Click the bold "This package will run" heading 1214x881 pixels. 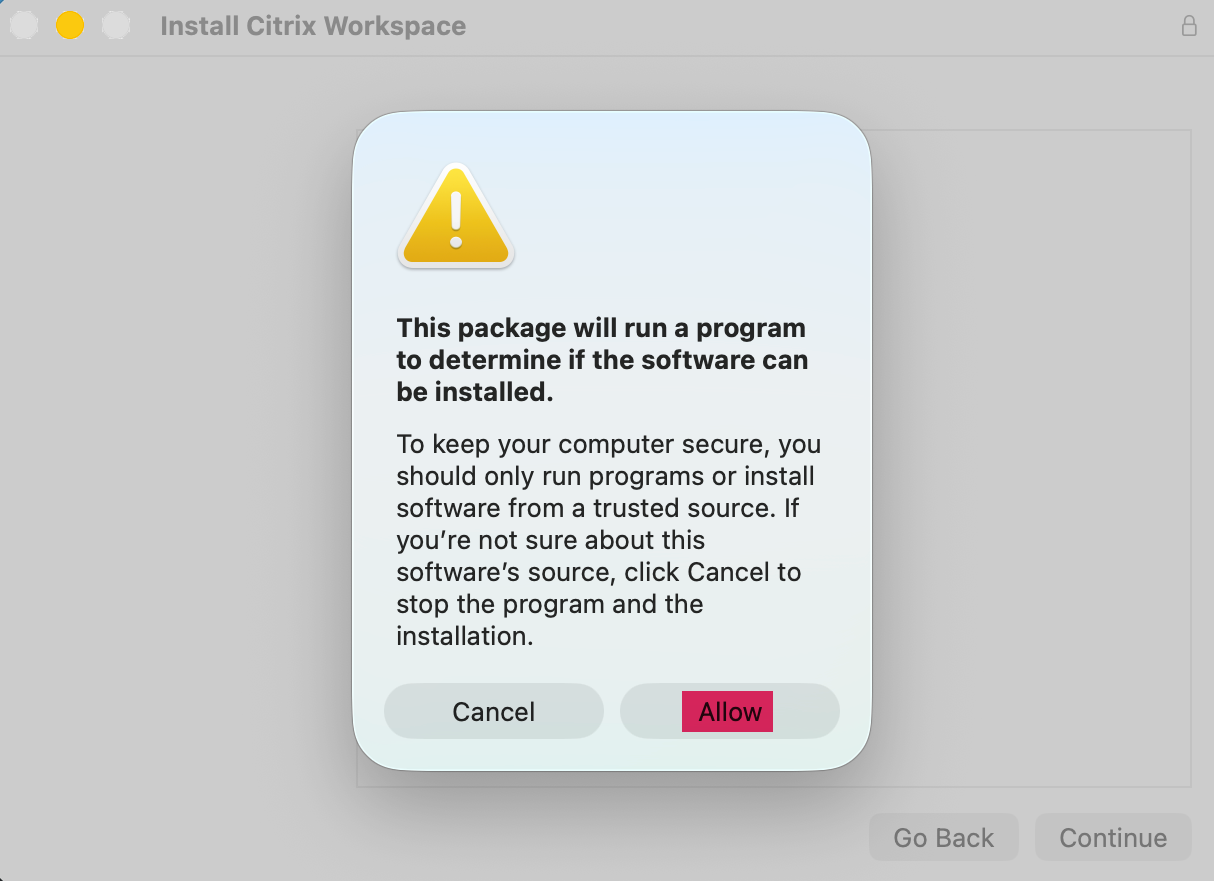601,328
